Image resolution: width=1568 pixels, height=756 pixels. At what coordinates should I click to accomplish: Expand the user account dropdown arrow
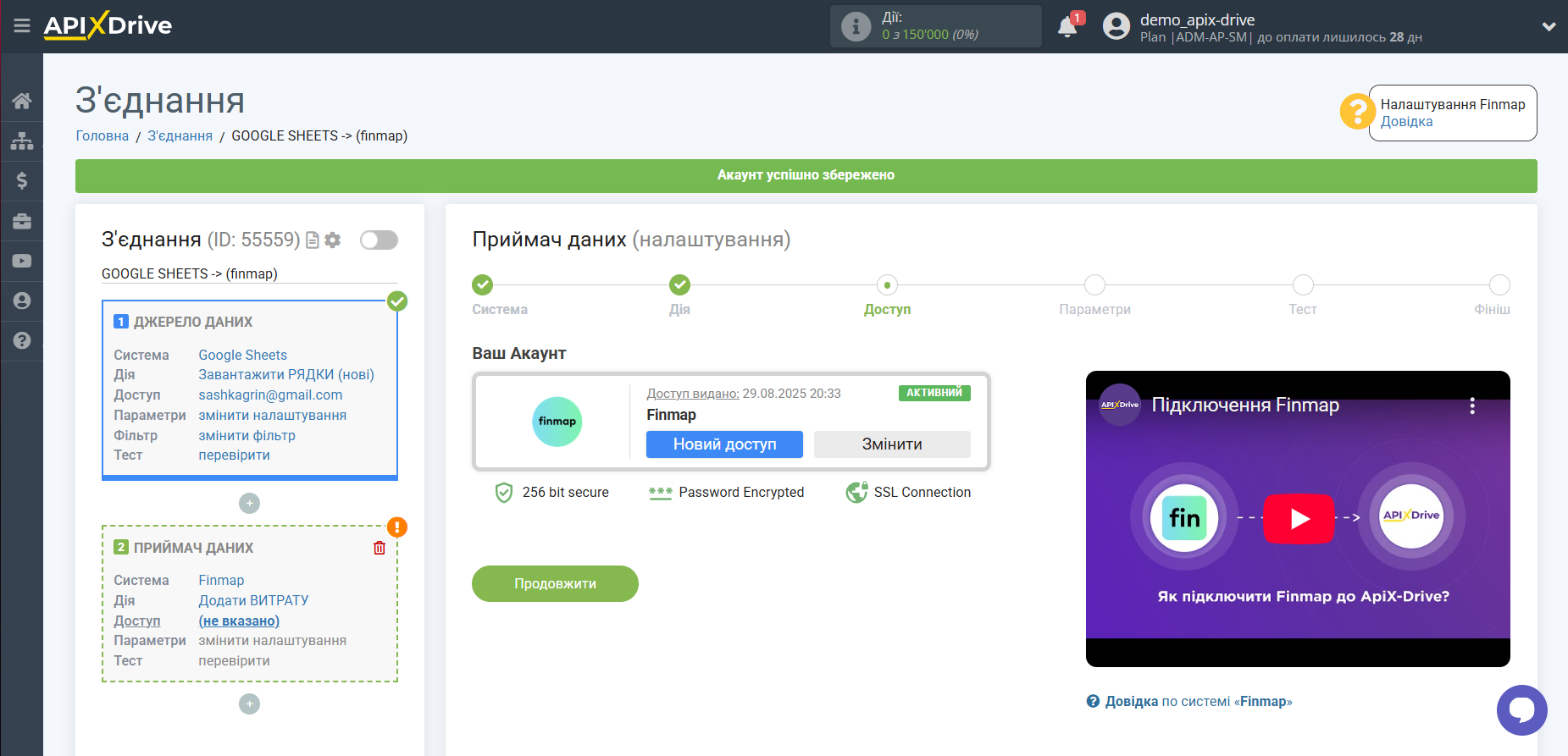pyautogui.click(x=1549, y=26)
